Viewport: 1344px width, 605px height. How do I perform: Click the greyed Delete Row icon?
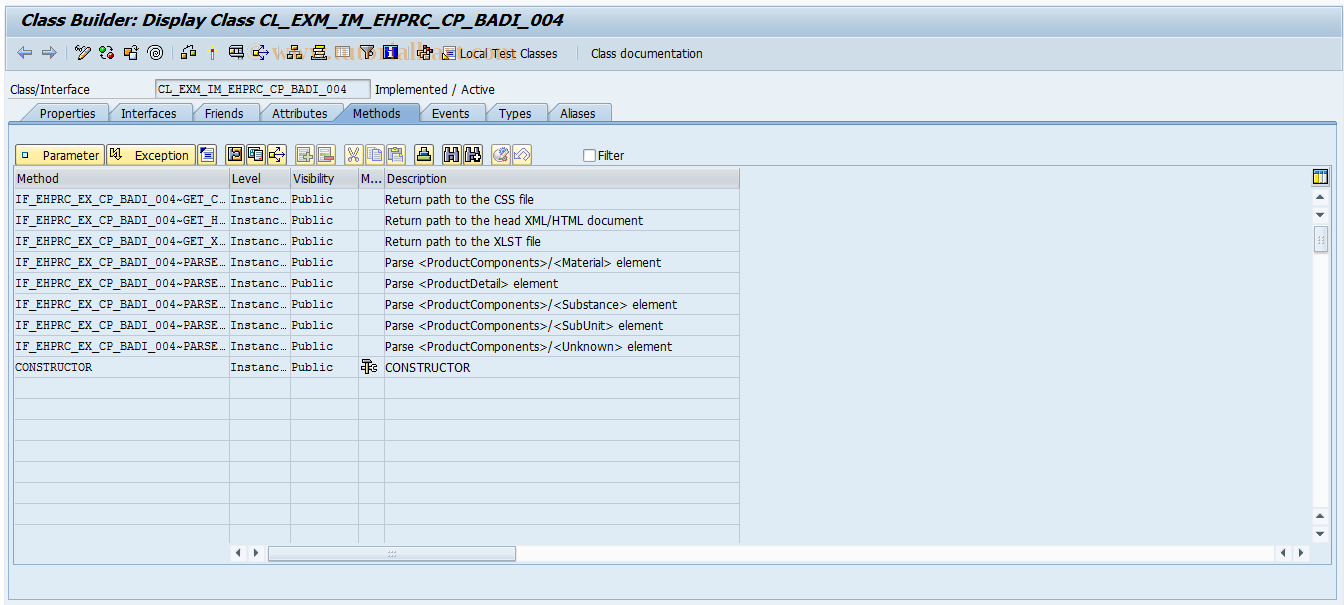tap(325, 155)
